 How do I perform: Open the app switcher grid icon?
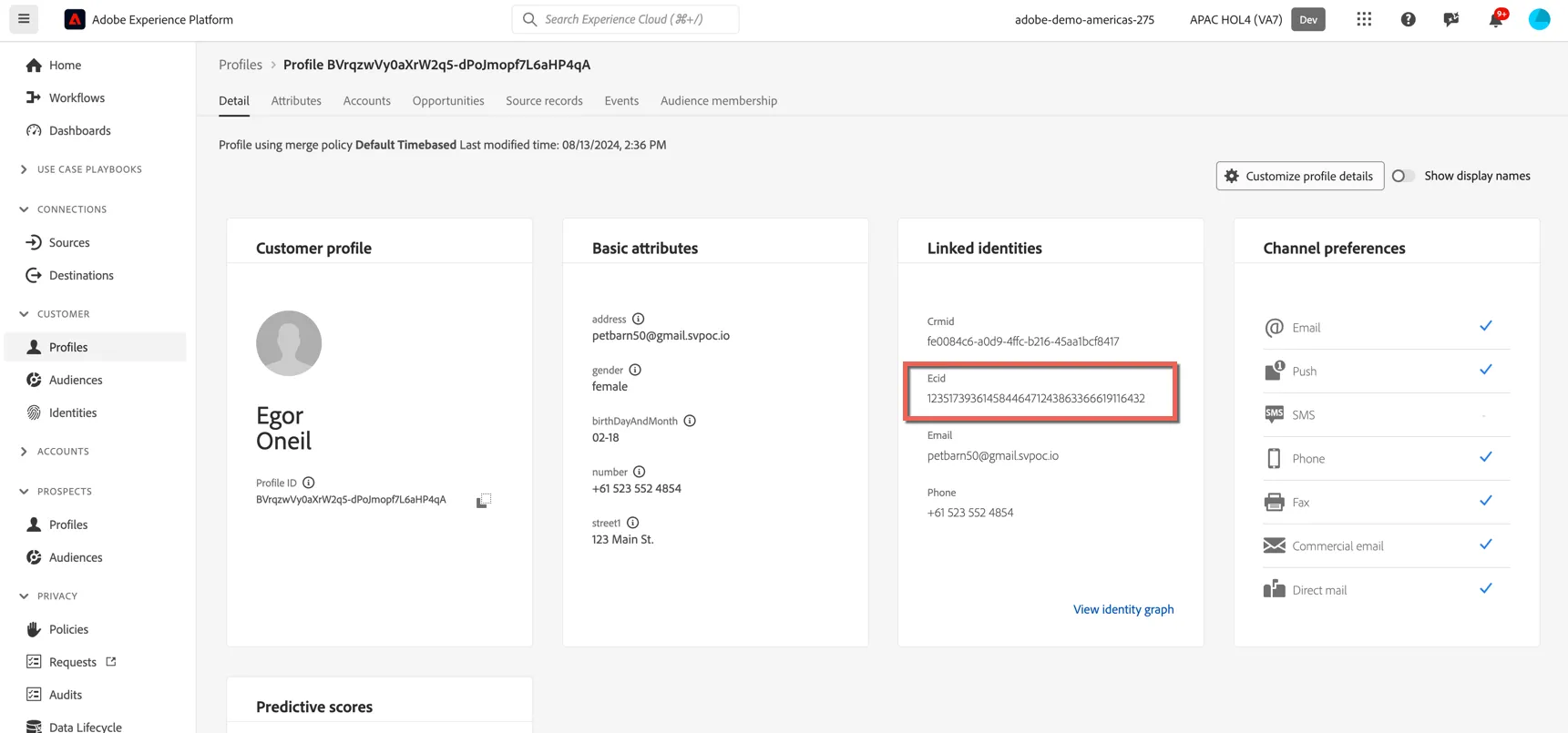click(1364, 19)
